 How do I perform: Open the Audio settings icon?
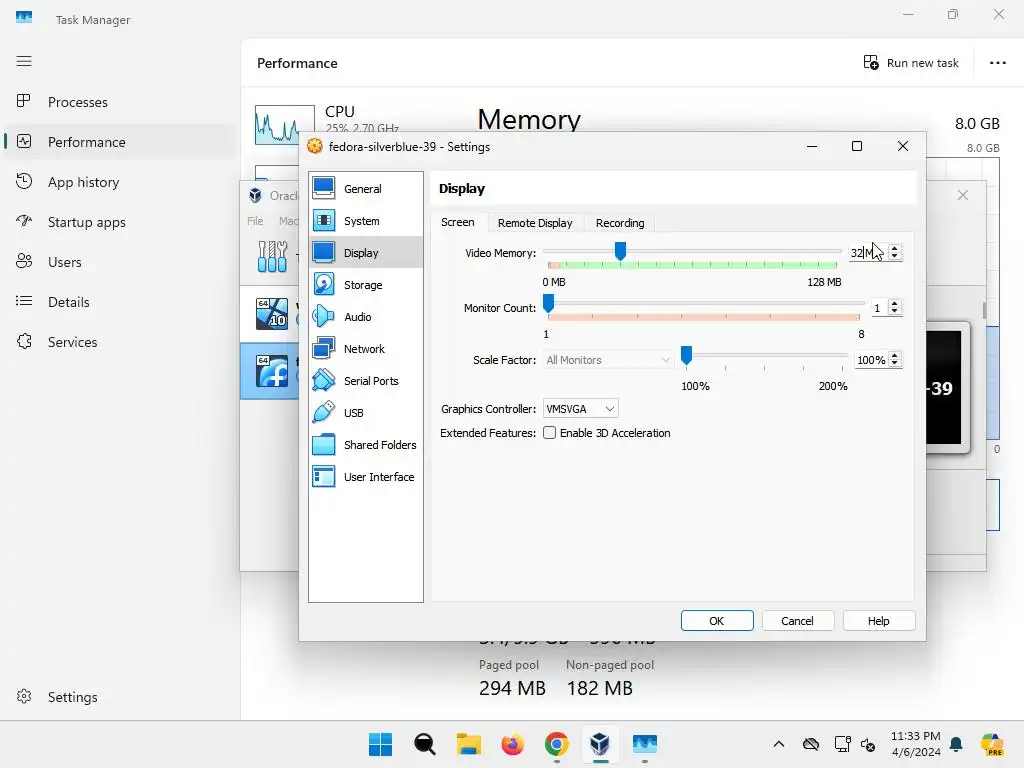point(323,316)
